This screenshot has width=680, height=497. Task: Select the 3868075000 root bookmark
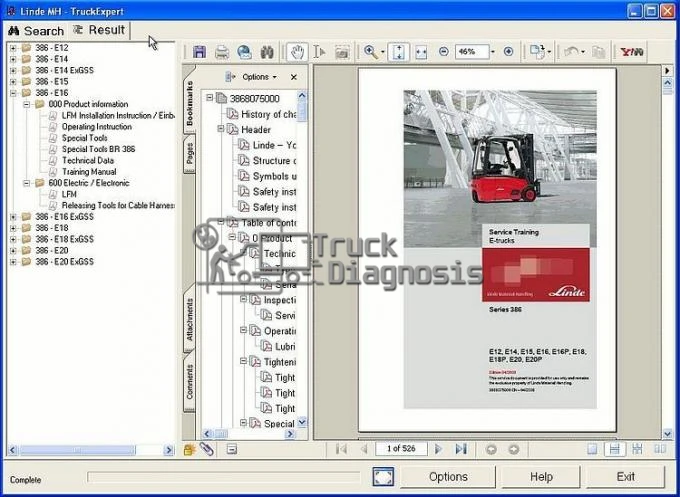255,98
